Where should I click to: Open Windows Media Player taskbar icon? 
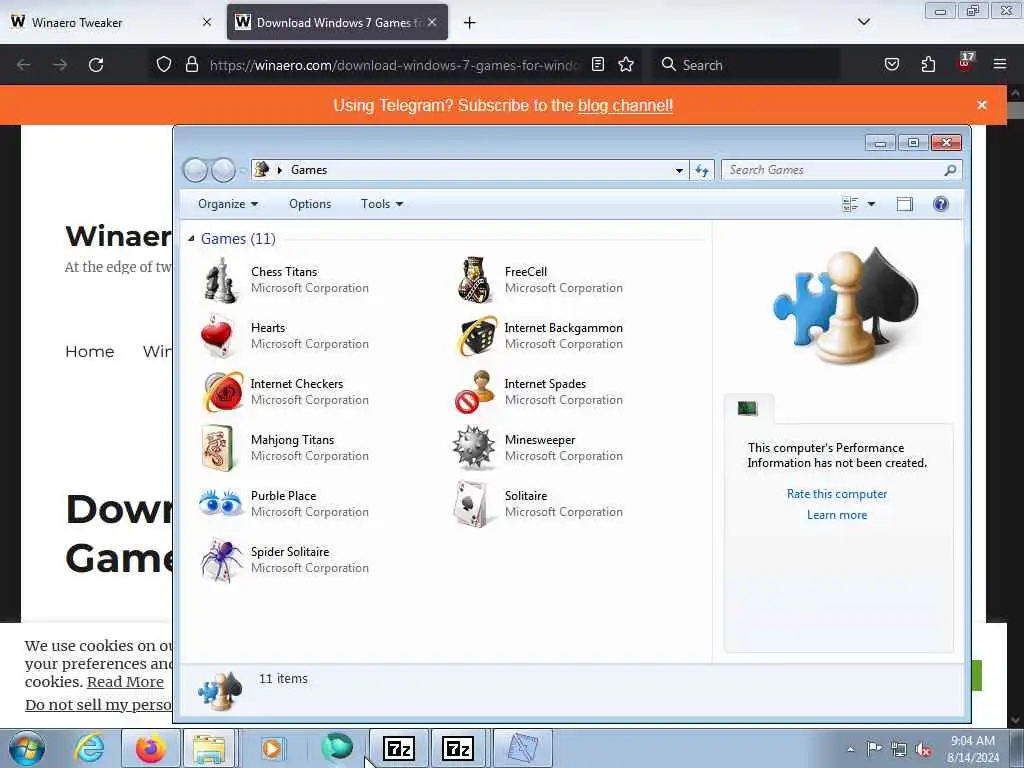pyautogui.click(x=272, y=748)
